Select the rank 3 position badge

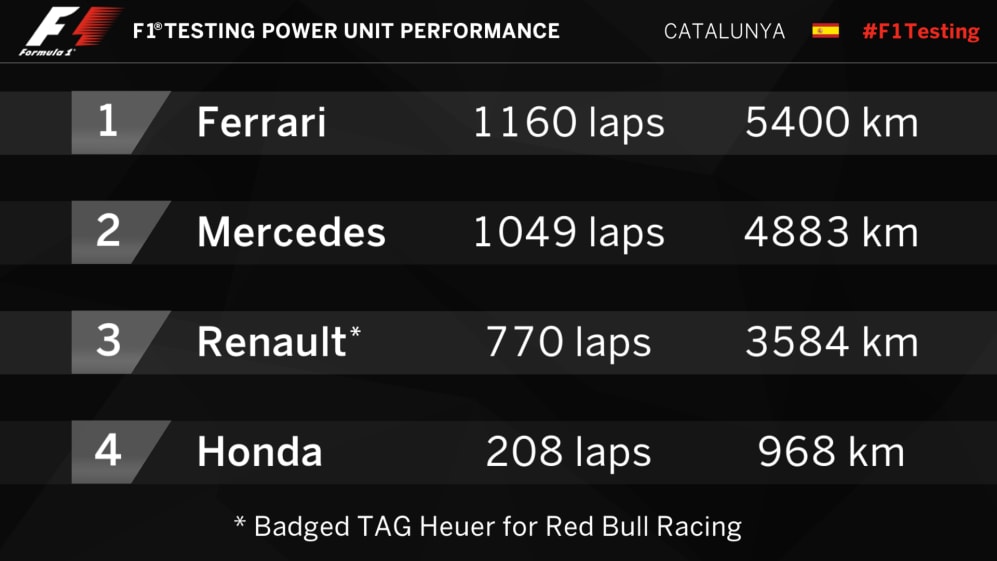tap(108, 342)
